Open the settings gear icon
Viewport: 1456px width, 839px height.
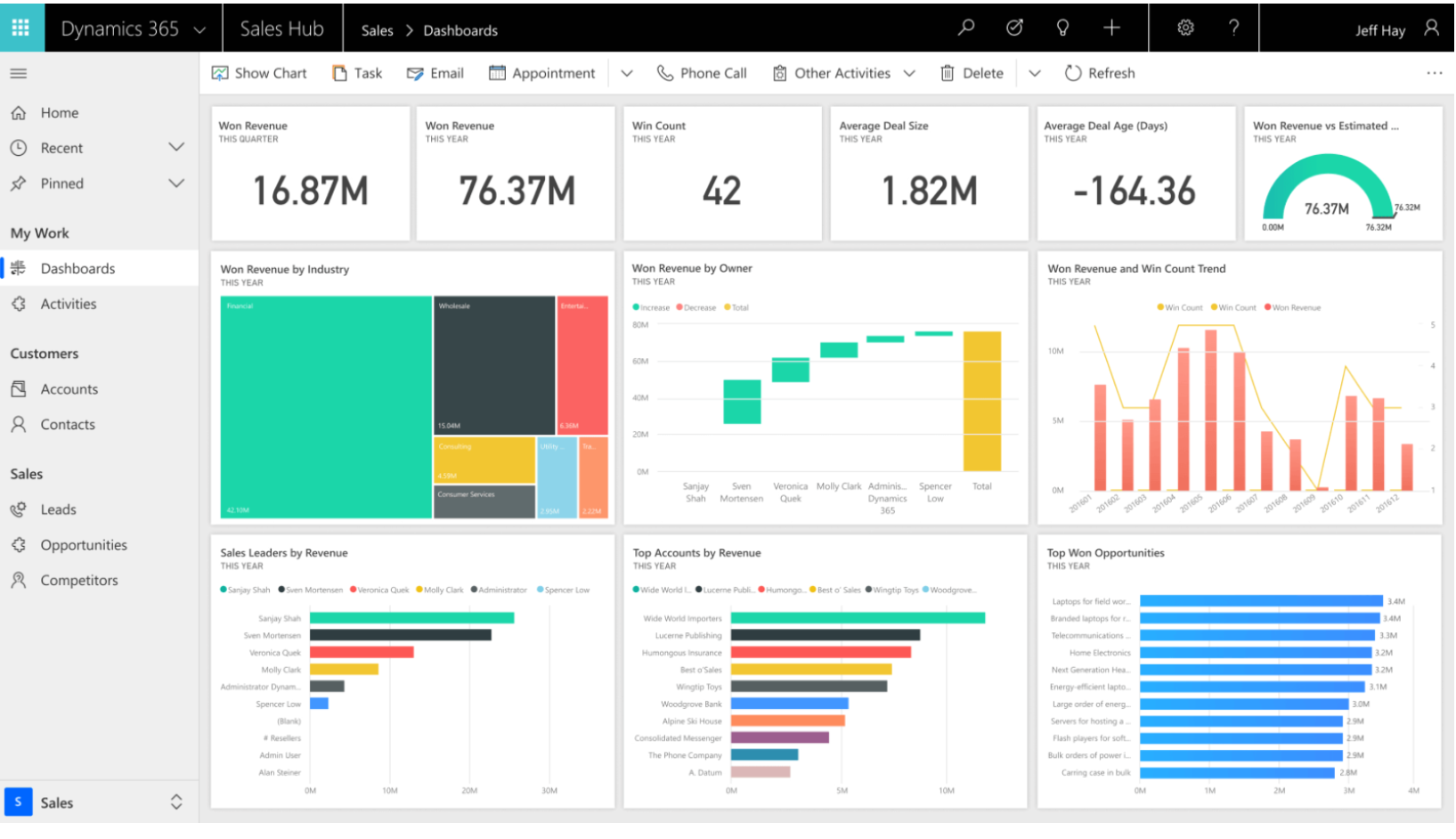pyautogui.click(x=1185, y=28)
